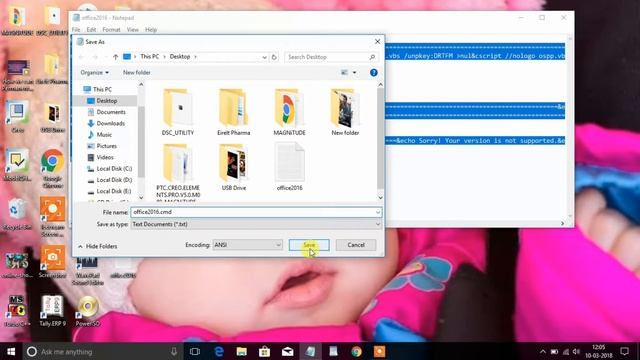Viewport: 640px width, 360px height.
Task: Open the DSC_UTILITY folder in file list
Action: pyautogui.click(x=178, y=112)
